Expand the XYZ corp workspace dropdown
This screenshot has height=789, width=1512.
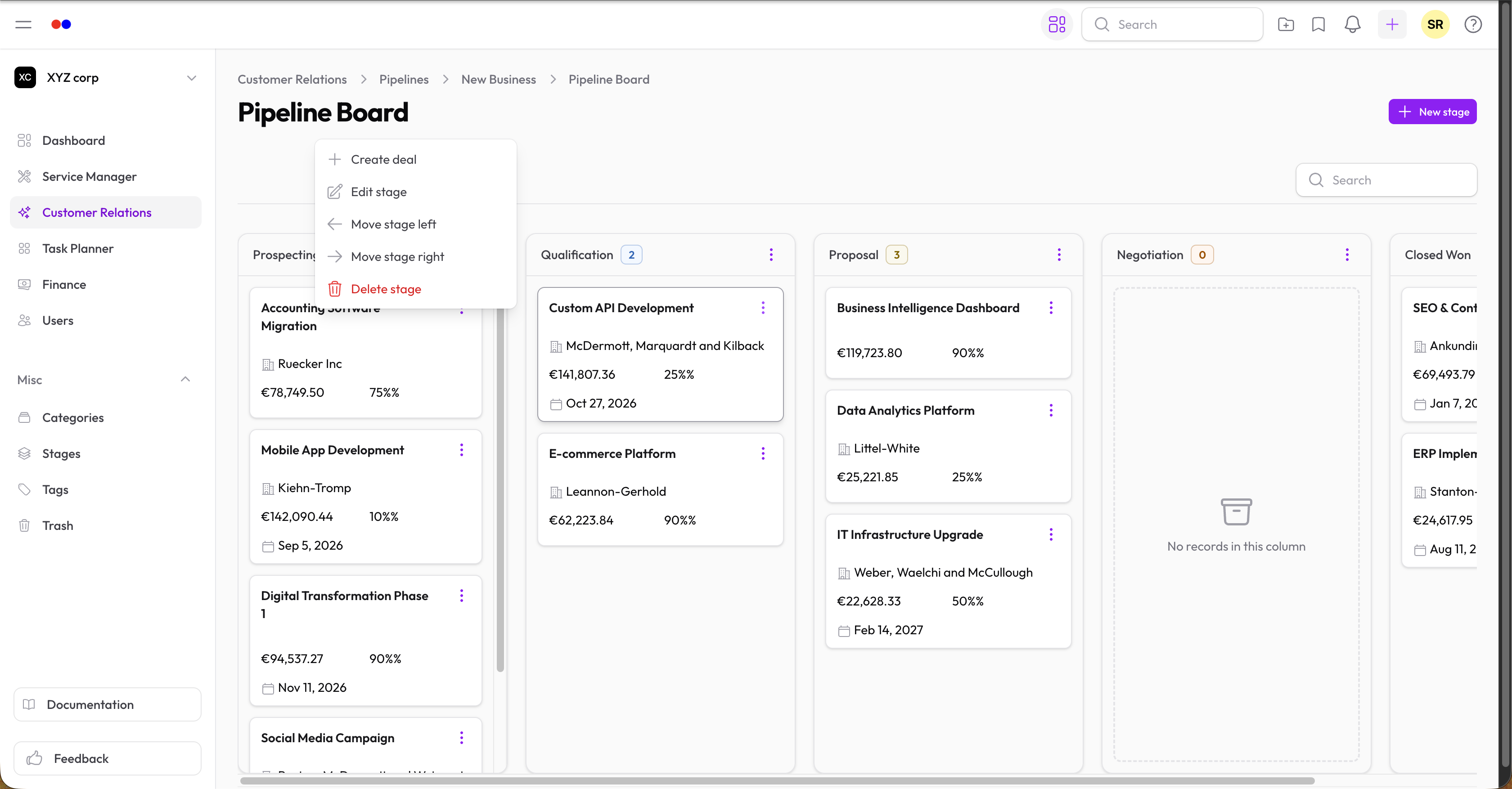[191, 78]
